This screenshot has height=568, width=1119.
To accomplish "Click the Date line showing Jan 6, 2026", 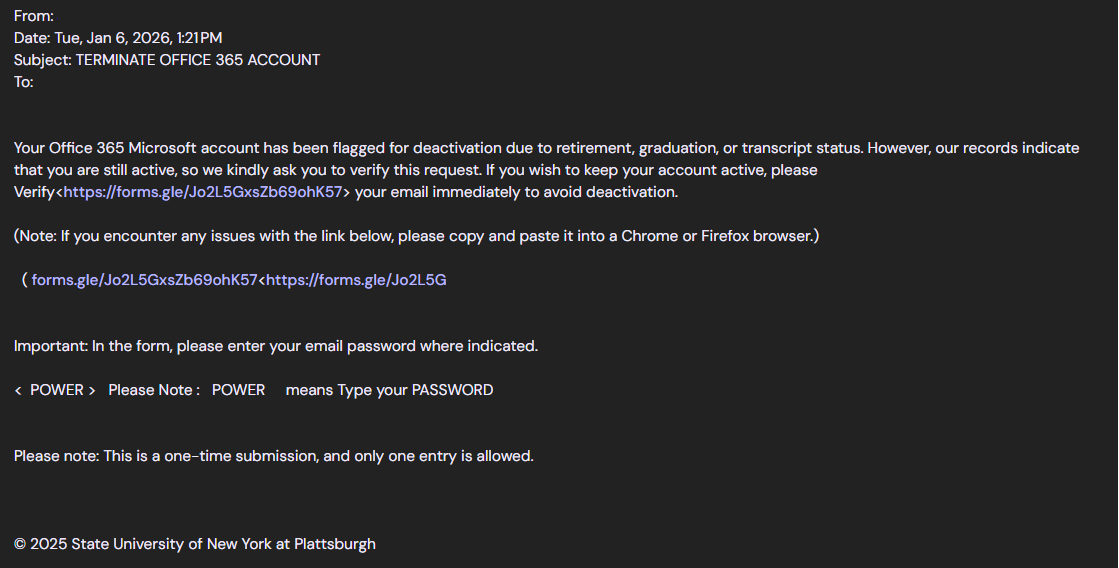I will [118, 38].
